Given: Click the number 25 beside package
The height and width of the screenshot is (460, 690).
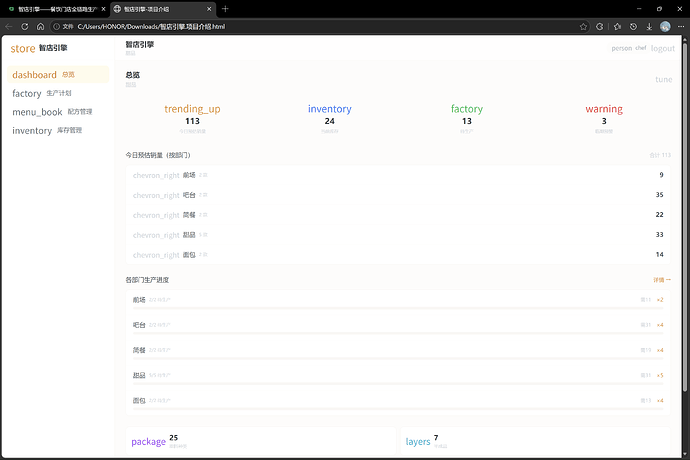Looking at the screenshot, I should [x=173, y=438].
